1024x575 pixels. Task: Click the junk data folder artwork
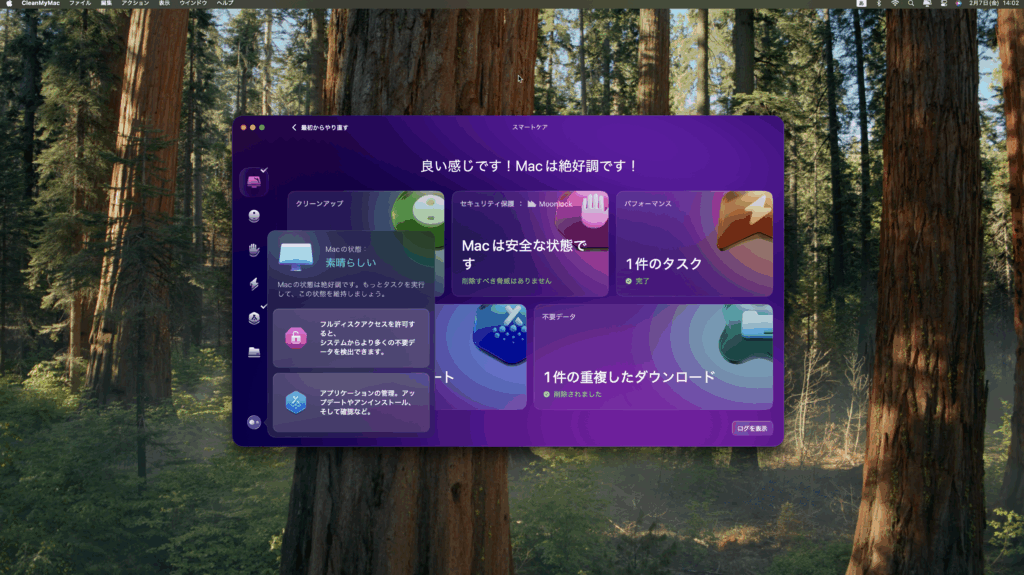coord(746,333)
